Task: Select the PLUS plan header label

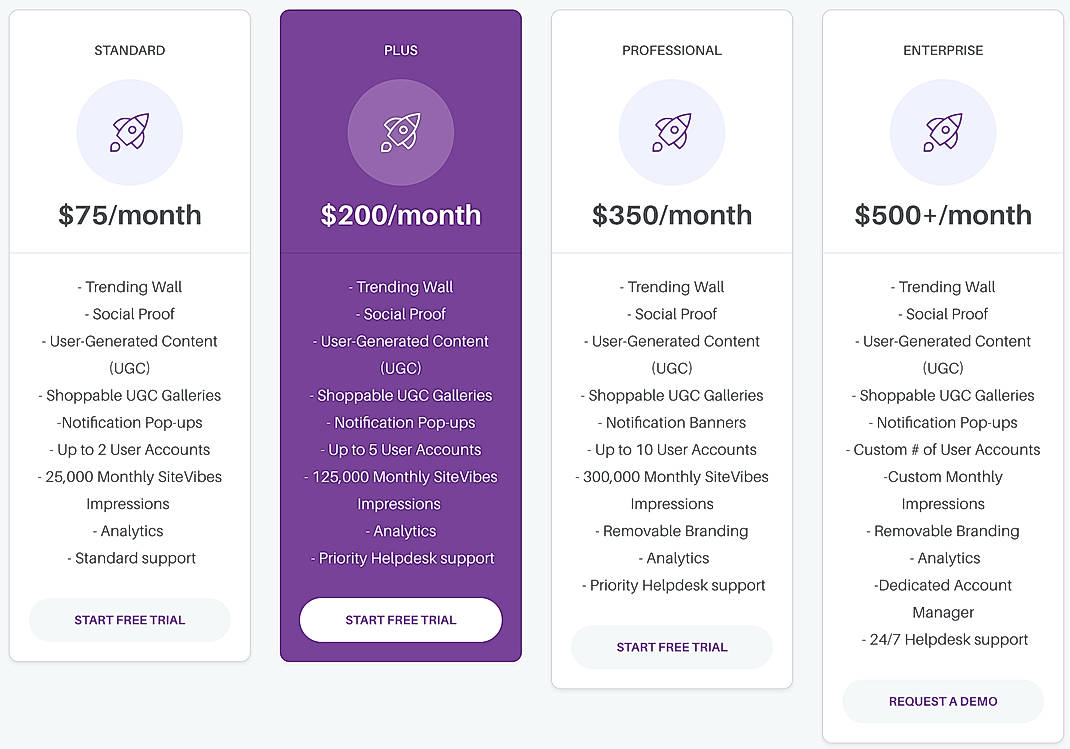Action: pos(401,50)
